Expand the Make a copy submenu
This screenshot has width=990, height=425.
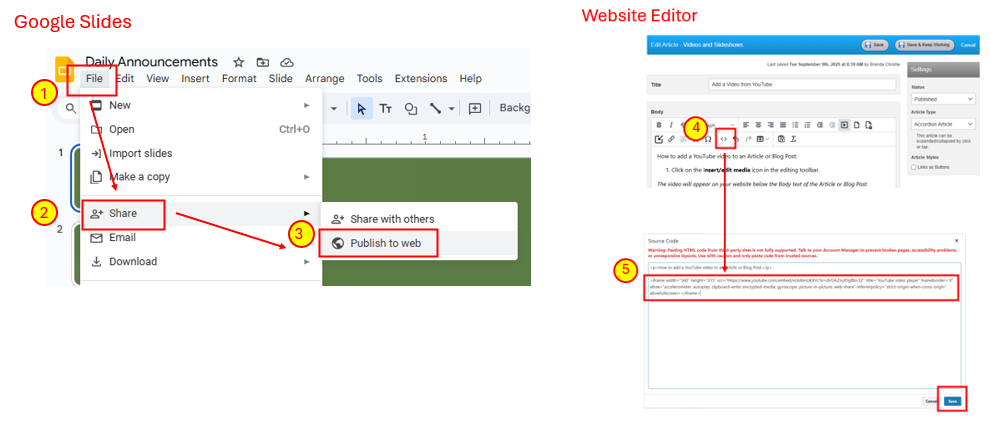tap(201, 177)
